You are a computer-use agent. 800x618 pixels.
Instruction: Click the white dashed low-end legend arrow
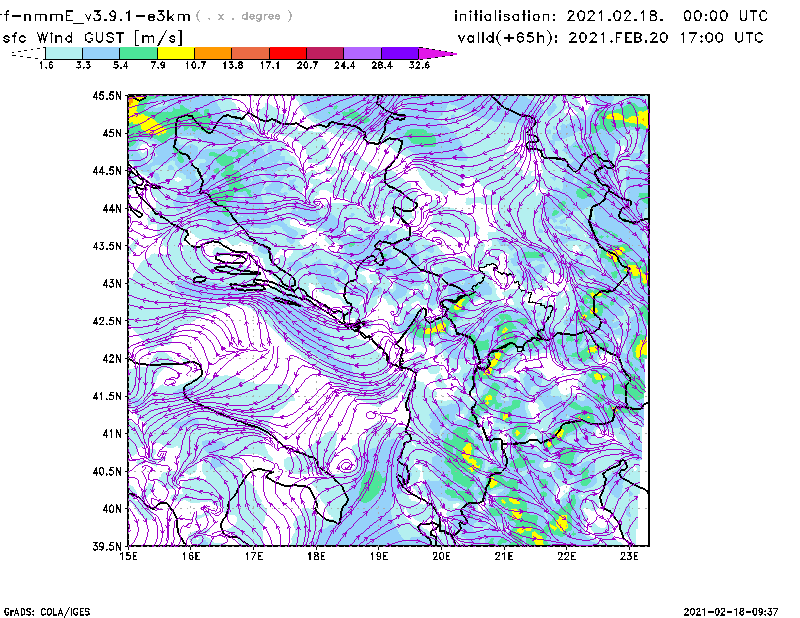[x=28, y=53]
